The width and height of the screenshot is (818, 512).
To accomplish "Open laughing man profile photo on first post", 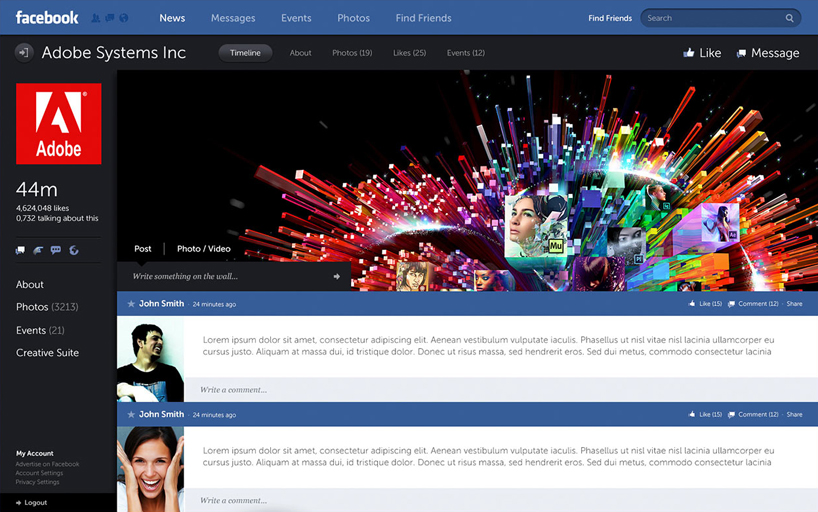I will pos(150,359).
